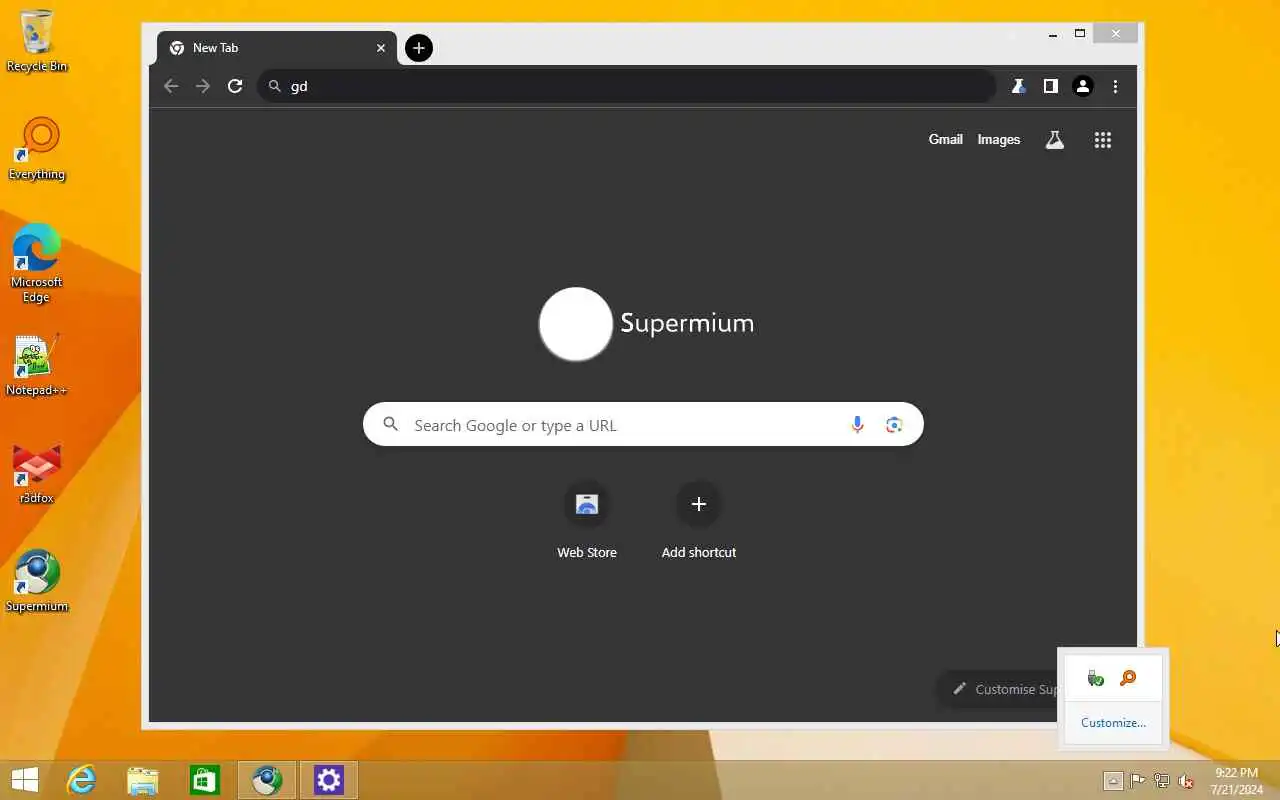1280x800 pixels.
Task: Go back using the browser back arrow
Action: (x=171, y=86)
